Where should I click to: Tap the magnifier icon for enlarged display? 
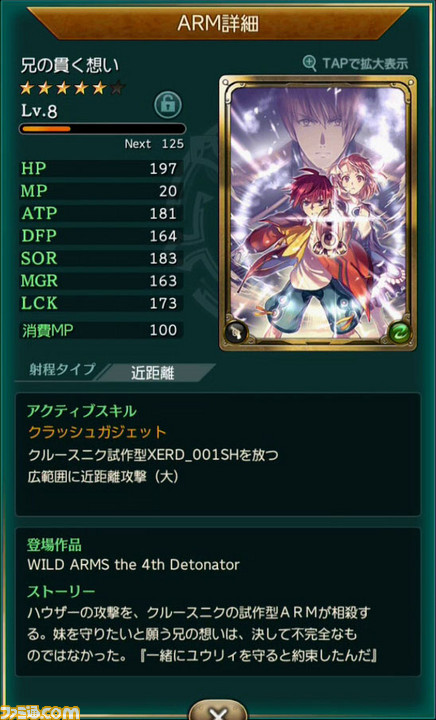click(310, 63)
